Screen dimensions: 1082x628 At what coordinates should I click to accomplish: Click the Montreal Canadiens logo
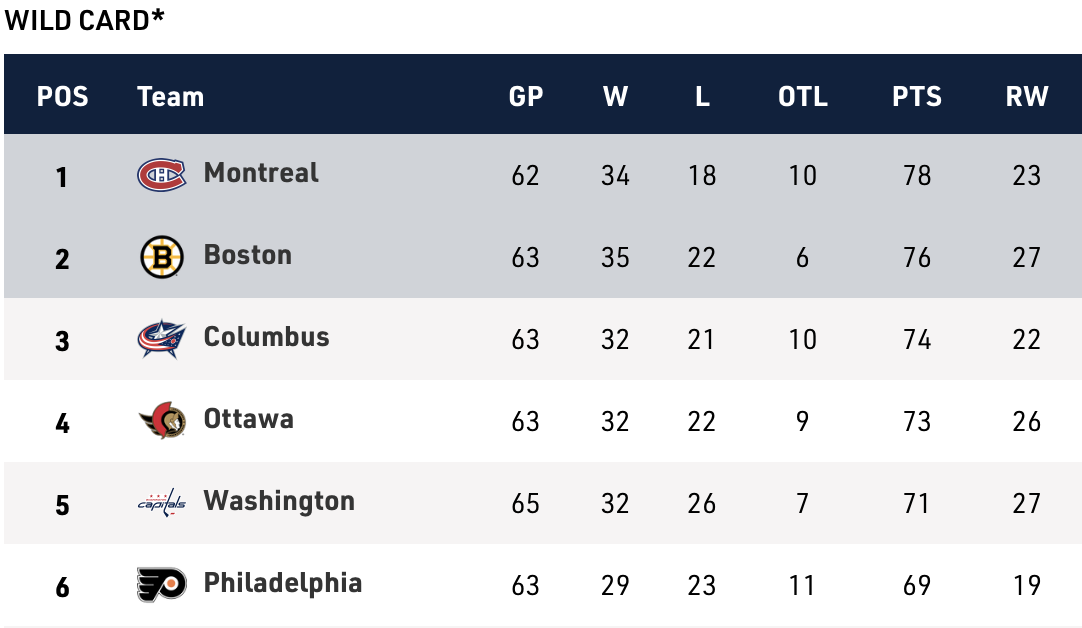[x=161, y=175]
